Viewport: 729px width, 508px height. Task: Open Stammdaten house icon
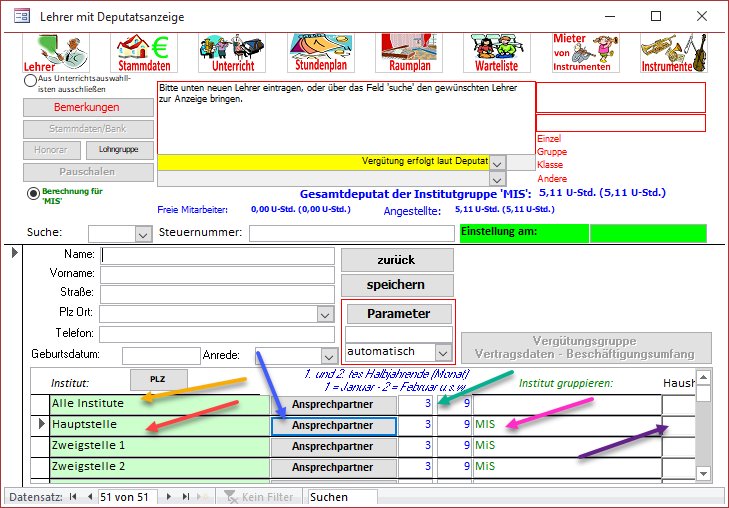pos(142,52)
